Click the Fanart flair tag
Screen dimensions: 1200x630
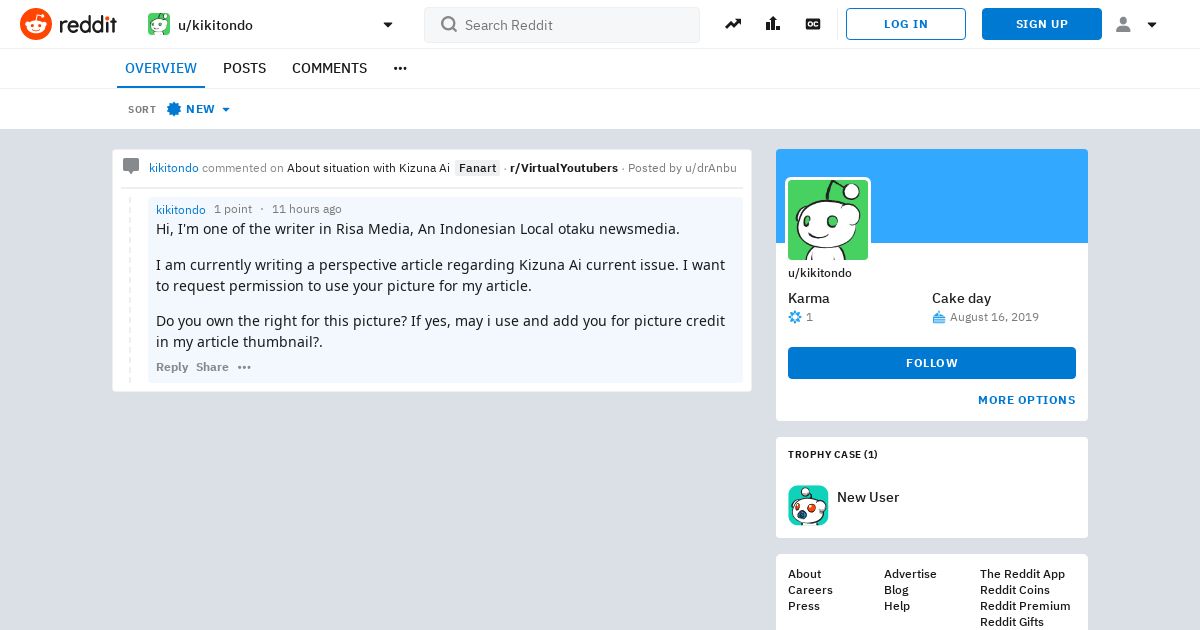(x=478, y=168)
